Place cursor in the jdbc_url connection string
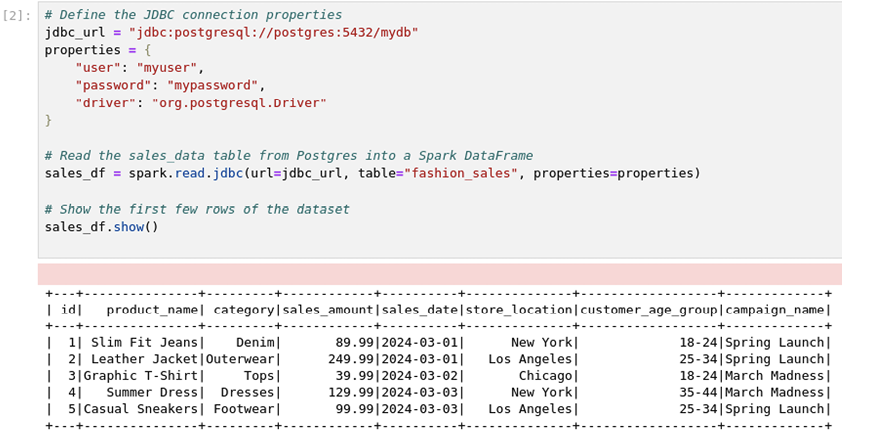Screen dimensions: 881x431 (274, 32)
